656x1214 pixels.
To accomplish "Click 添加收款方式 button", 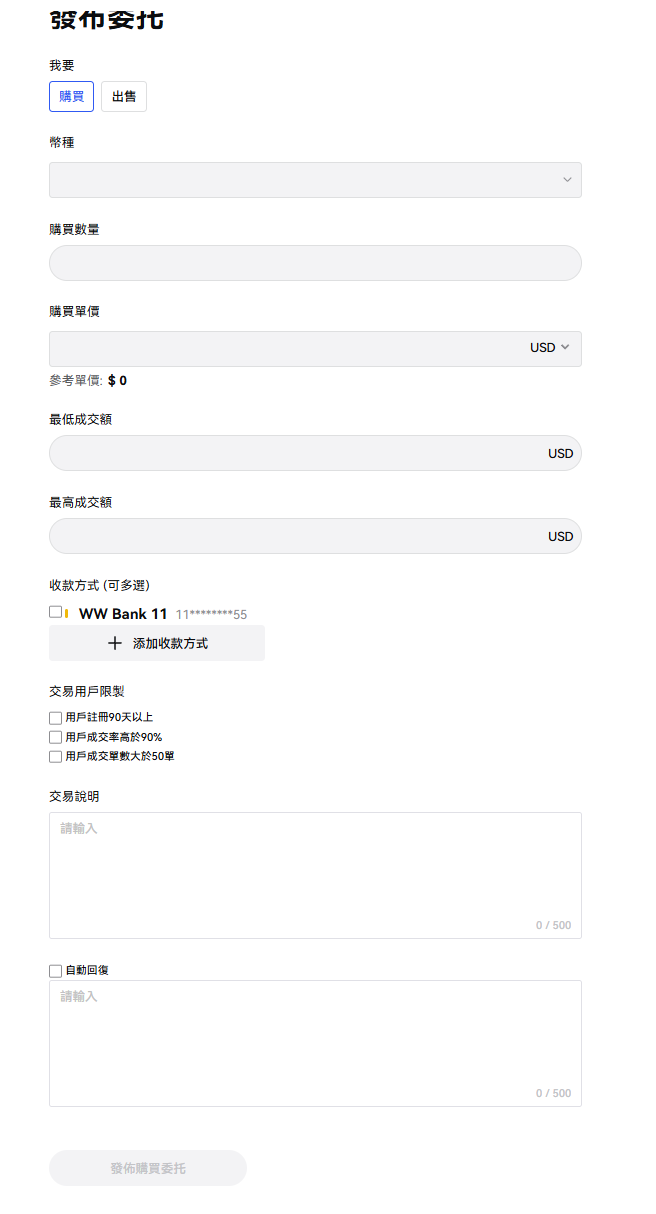I will tap(157, 643).
